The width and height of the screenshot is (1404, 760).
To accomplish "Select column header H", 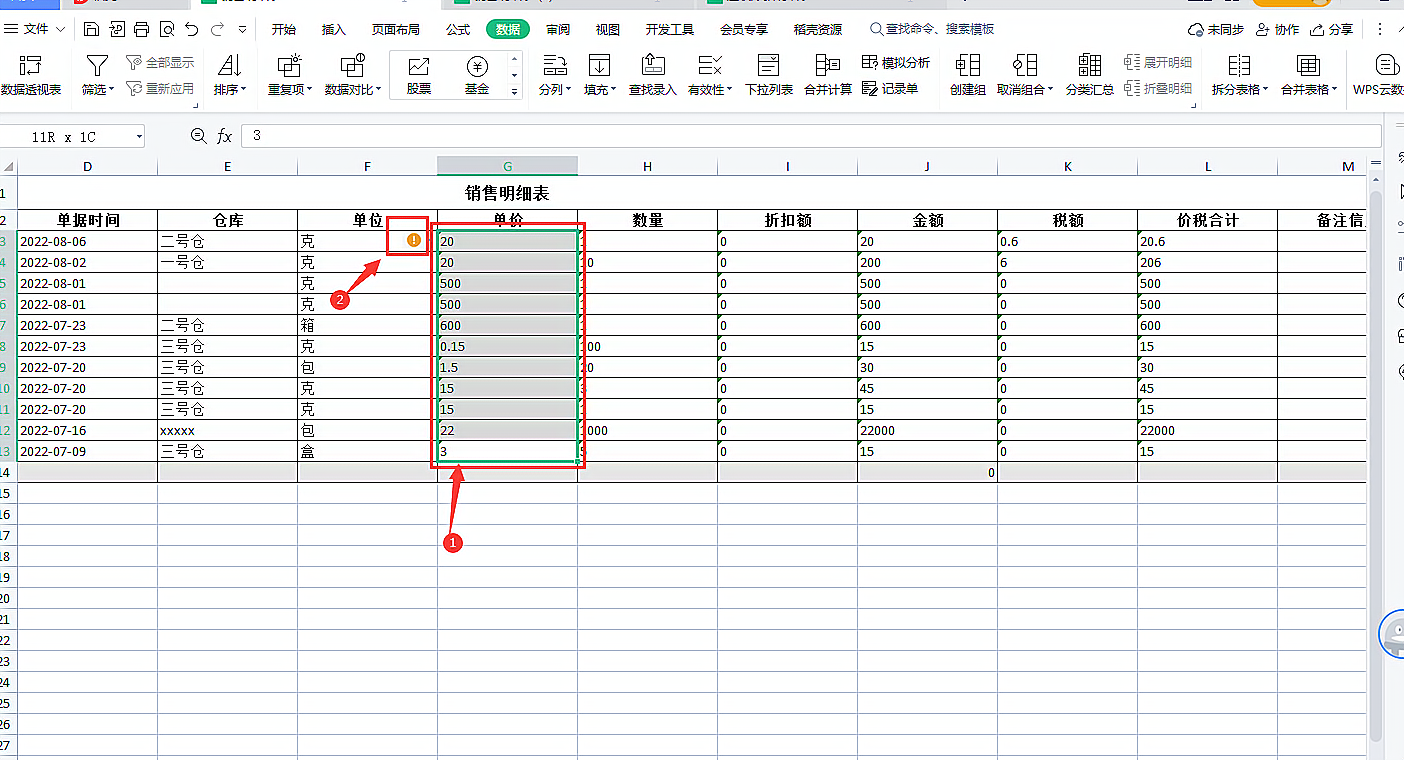I will pyautogui.click(x=647, y=166).
